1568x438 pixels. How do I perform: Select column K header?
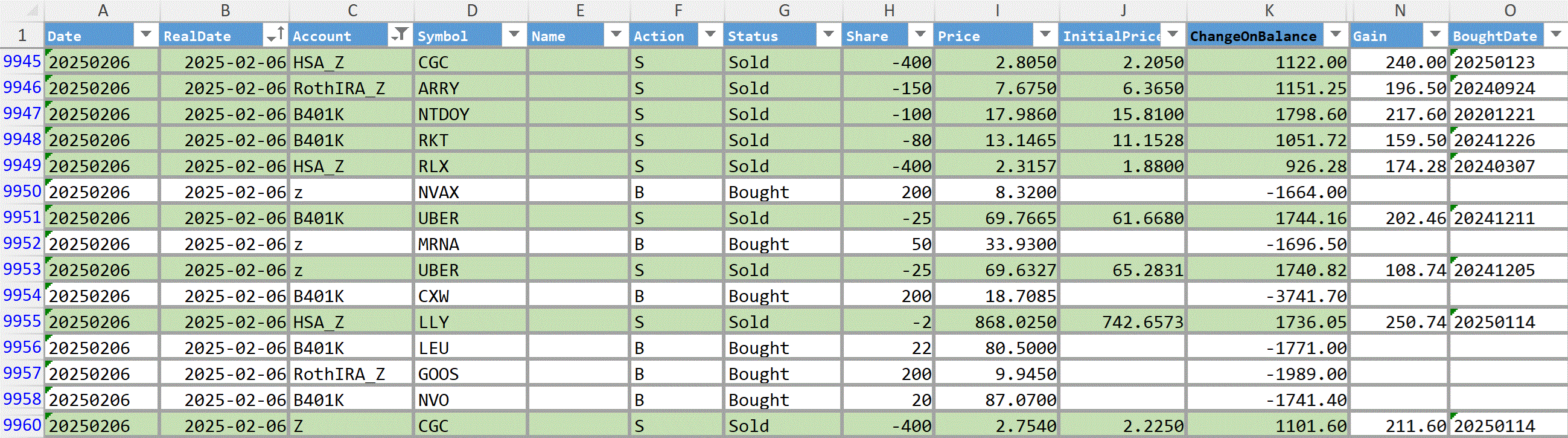coord(1269,10)
